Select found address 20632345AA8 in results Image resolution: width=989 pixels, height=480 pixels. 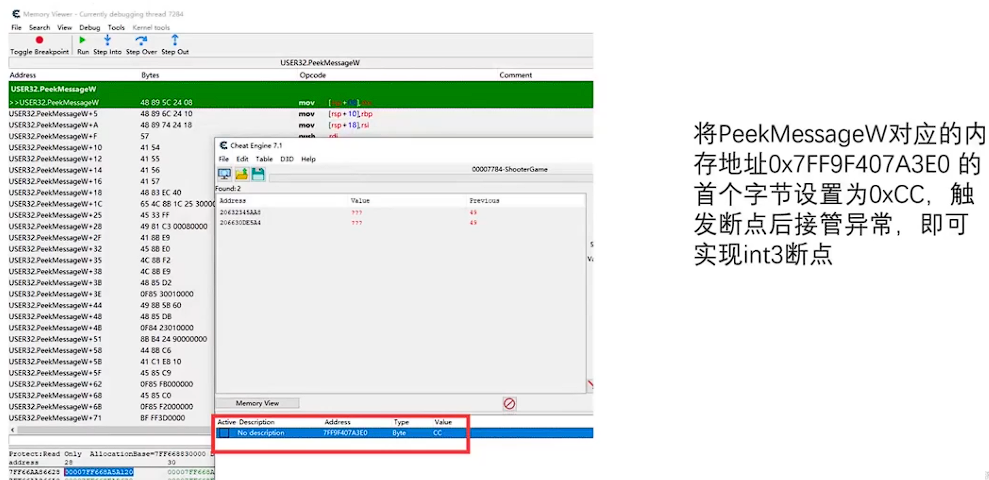[x=240, y=213]
